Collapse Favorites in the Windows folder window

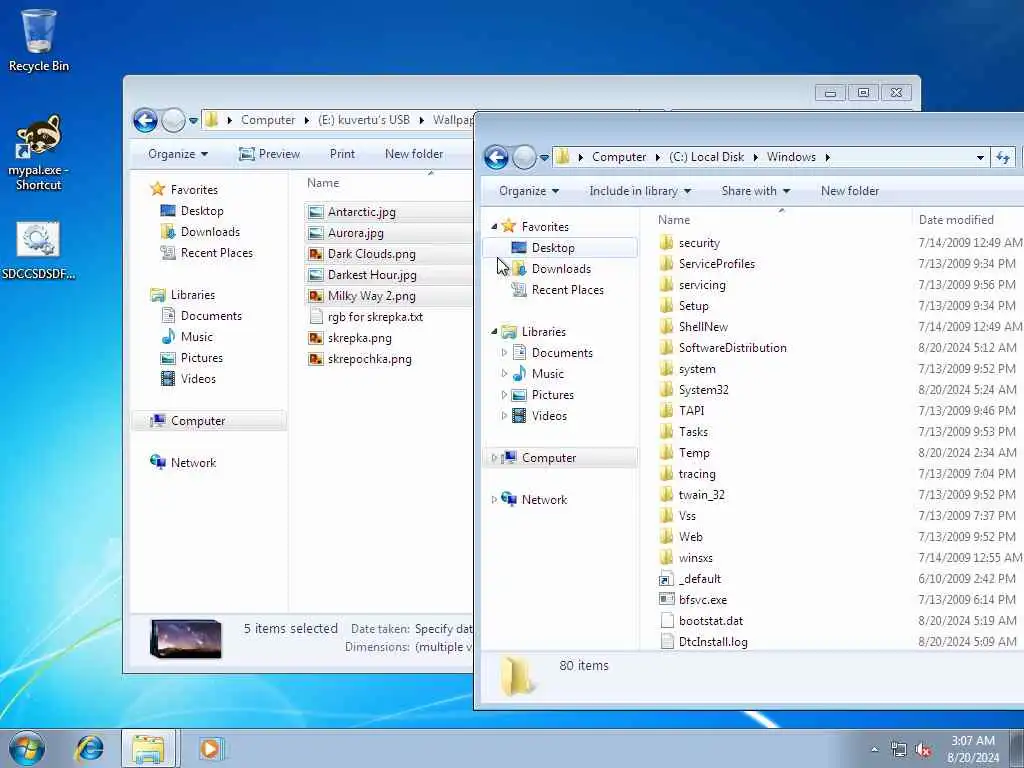click(x=494, y=227)
